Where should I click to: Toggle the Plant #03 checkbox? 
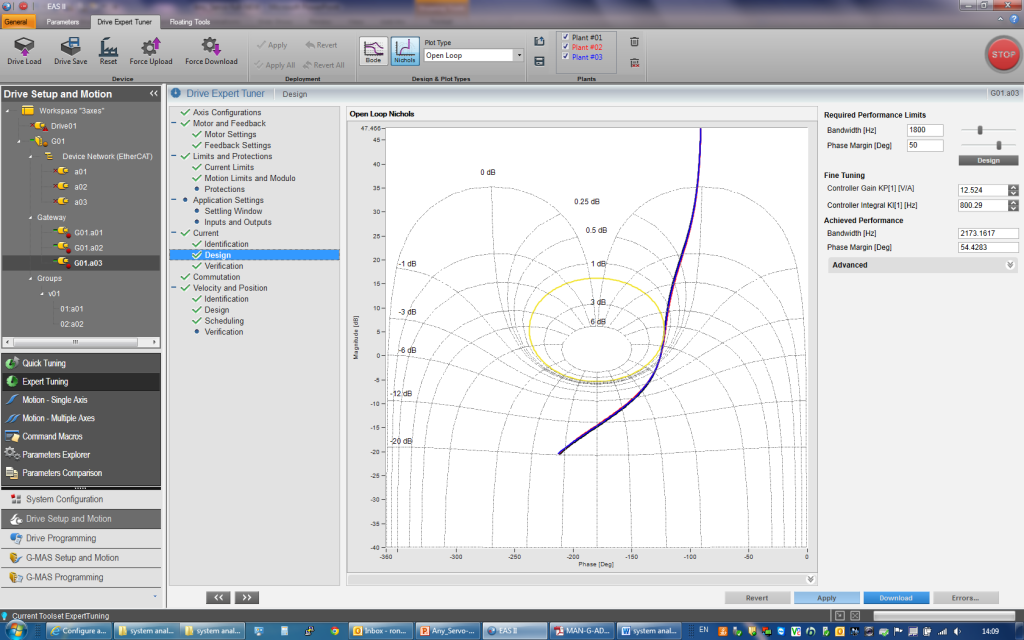click(566, 57)
